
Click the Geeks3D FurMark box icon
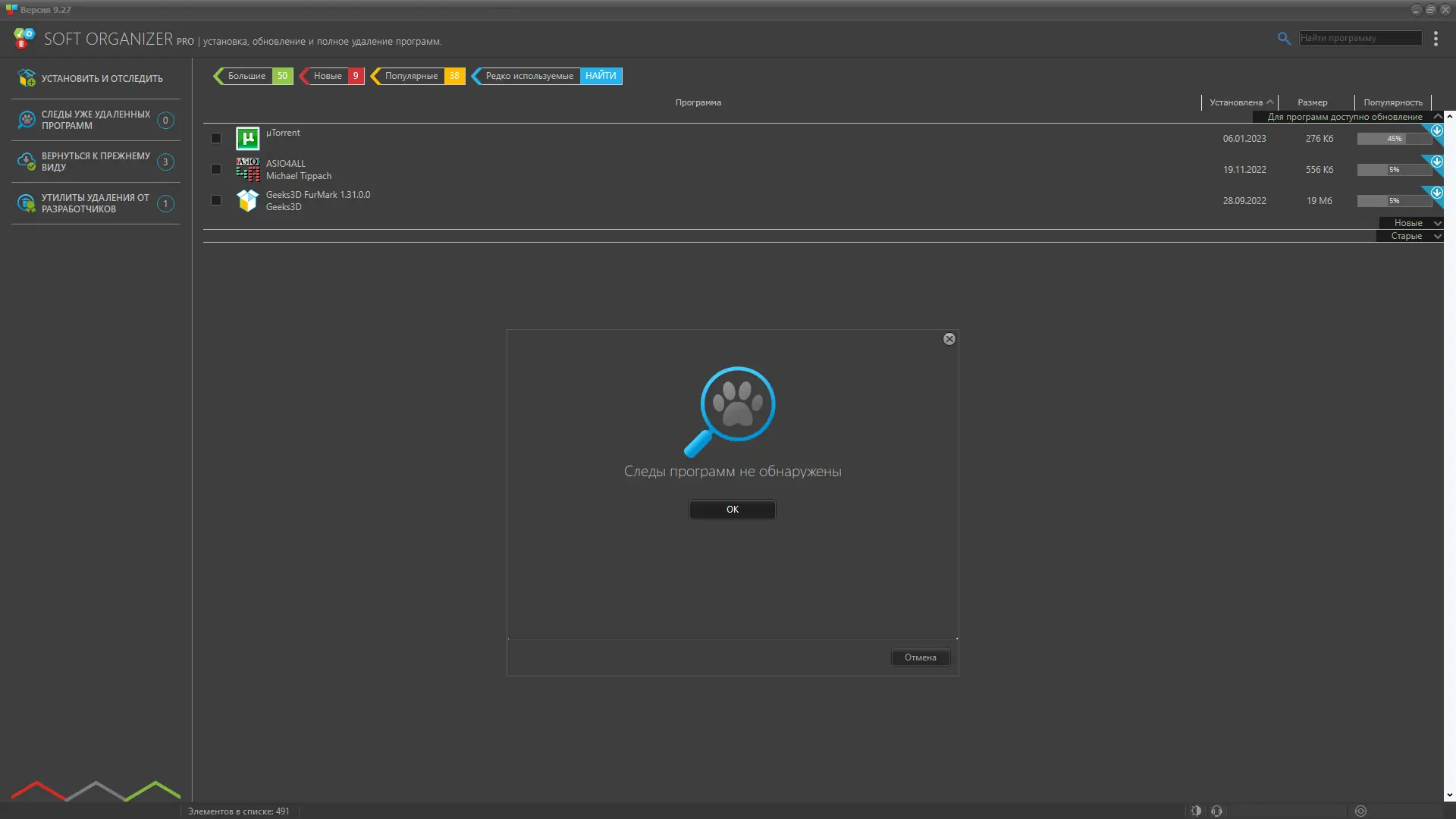247,200
